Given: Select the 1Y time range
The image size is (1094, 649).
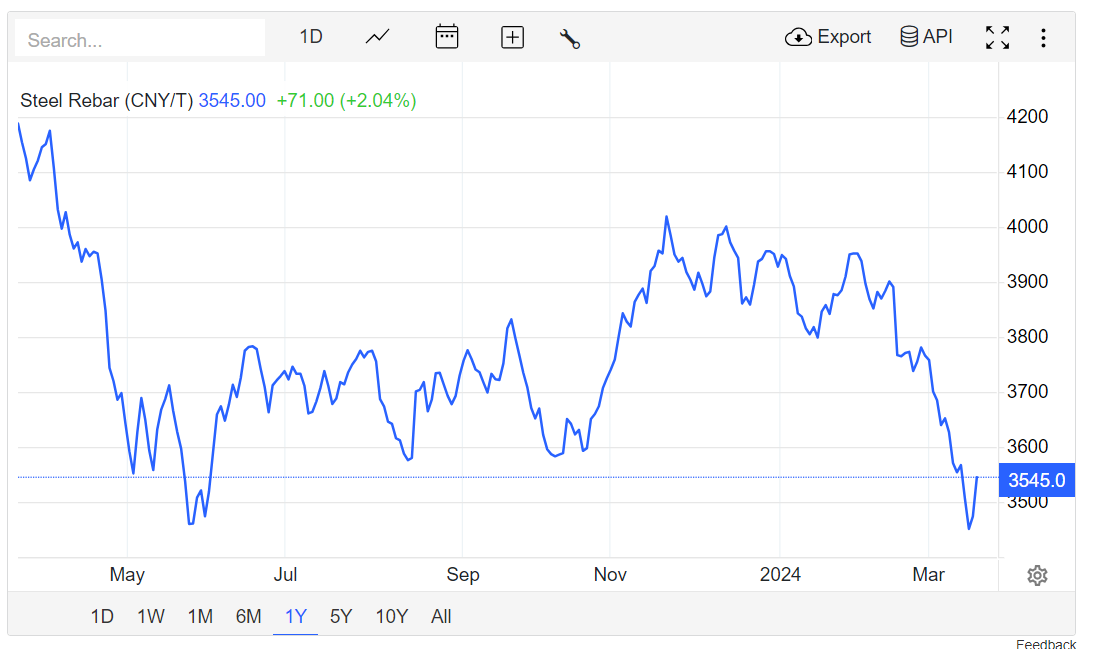Looking at the screenshot, I should (x=295, y=616).
